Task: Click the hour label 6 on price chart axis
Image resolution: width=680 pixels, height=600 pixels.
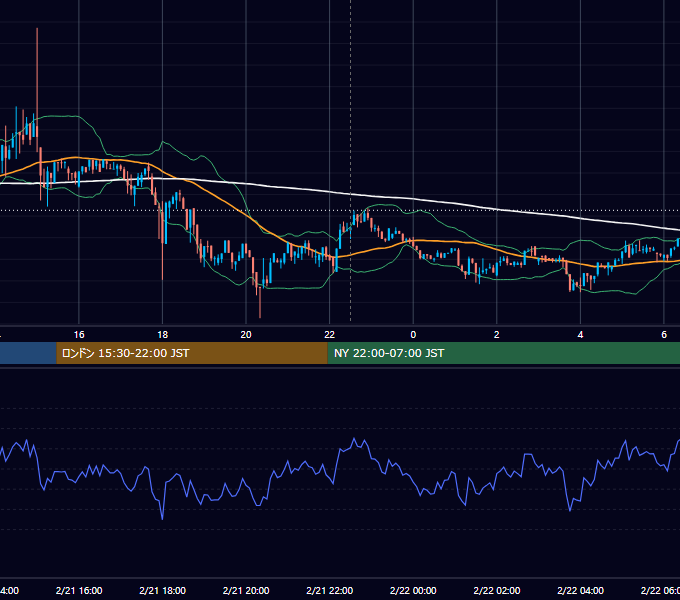Action: pyautogui.click(x=664, y=335)
